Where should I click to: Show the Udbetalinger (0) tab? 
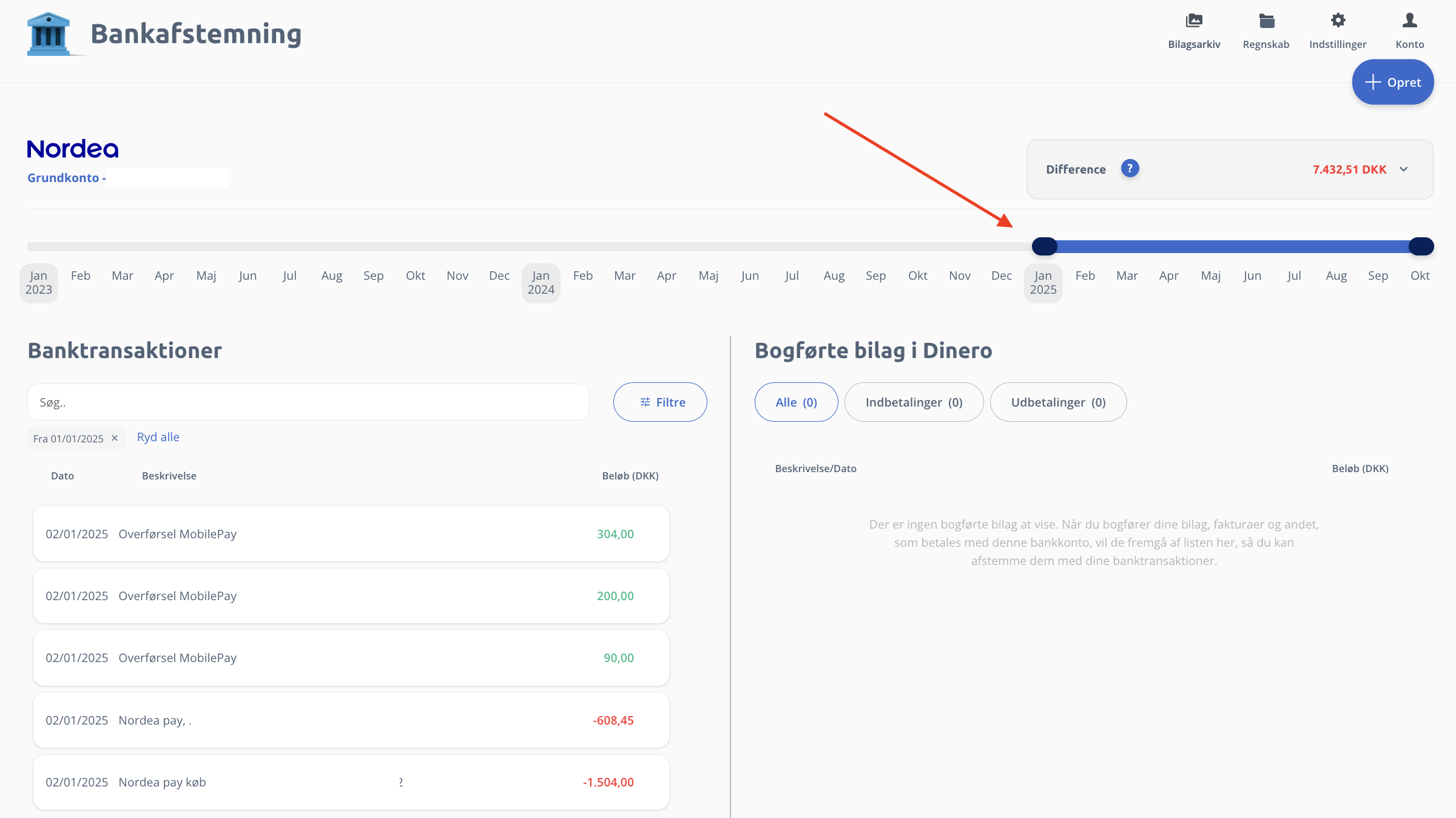(1058, 402)
